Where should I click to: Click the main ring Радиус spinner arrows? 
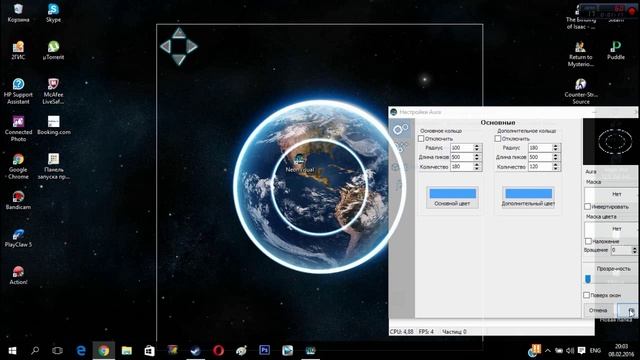pos(476,148)
